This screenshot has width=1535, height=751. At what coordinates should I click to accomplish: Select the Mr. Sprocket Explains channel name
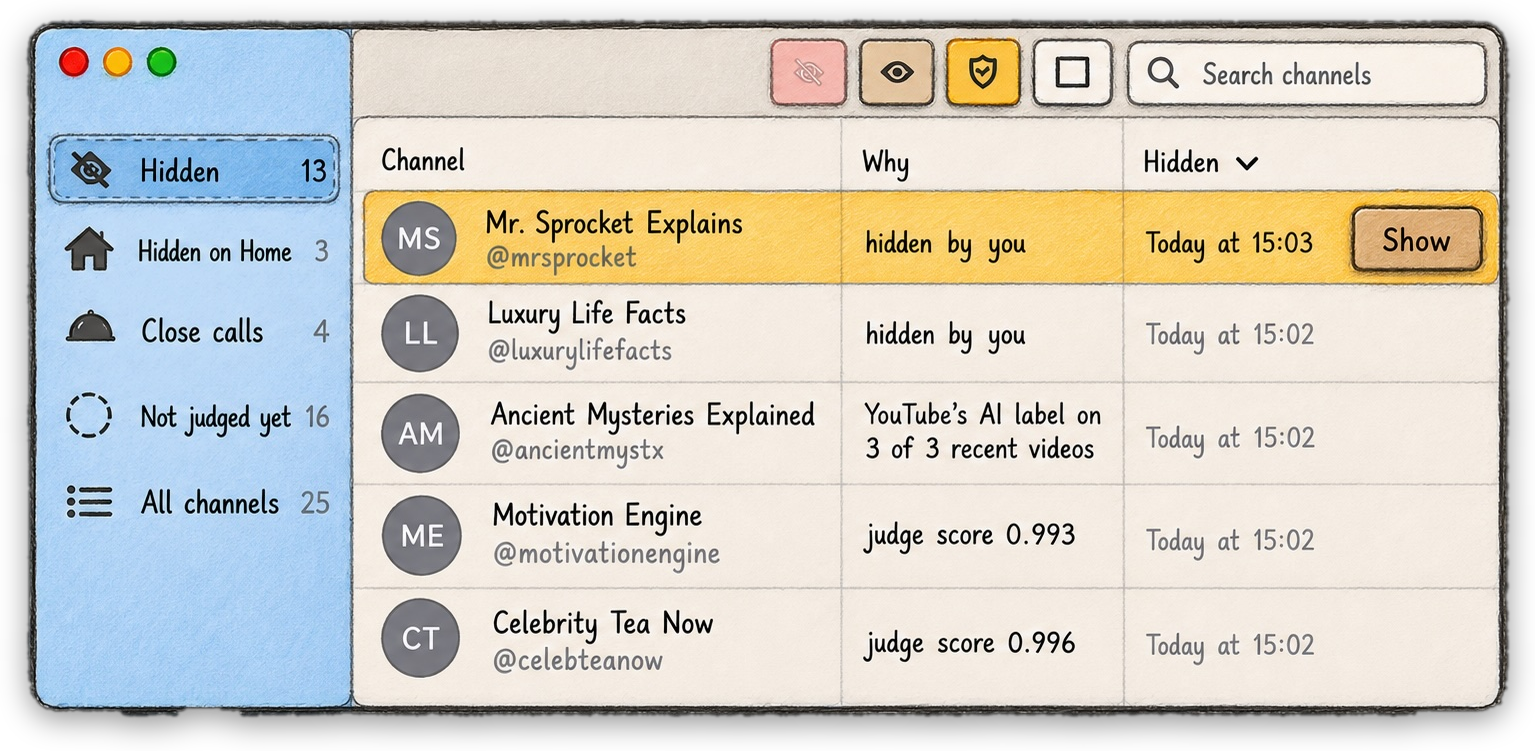(x=614, y=222)
